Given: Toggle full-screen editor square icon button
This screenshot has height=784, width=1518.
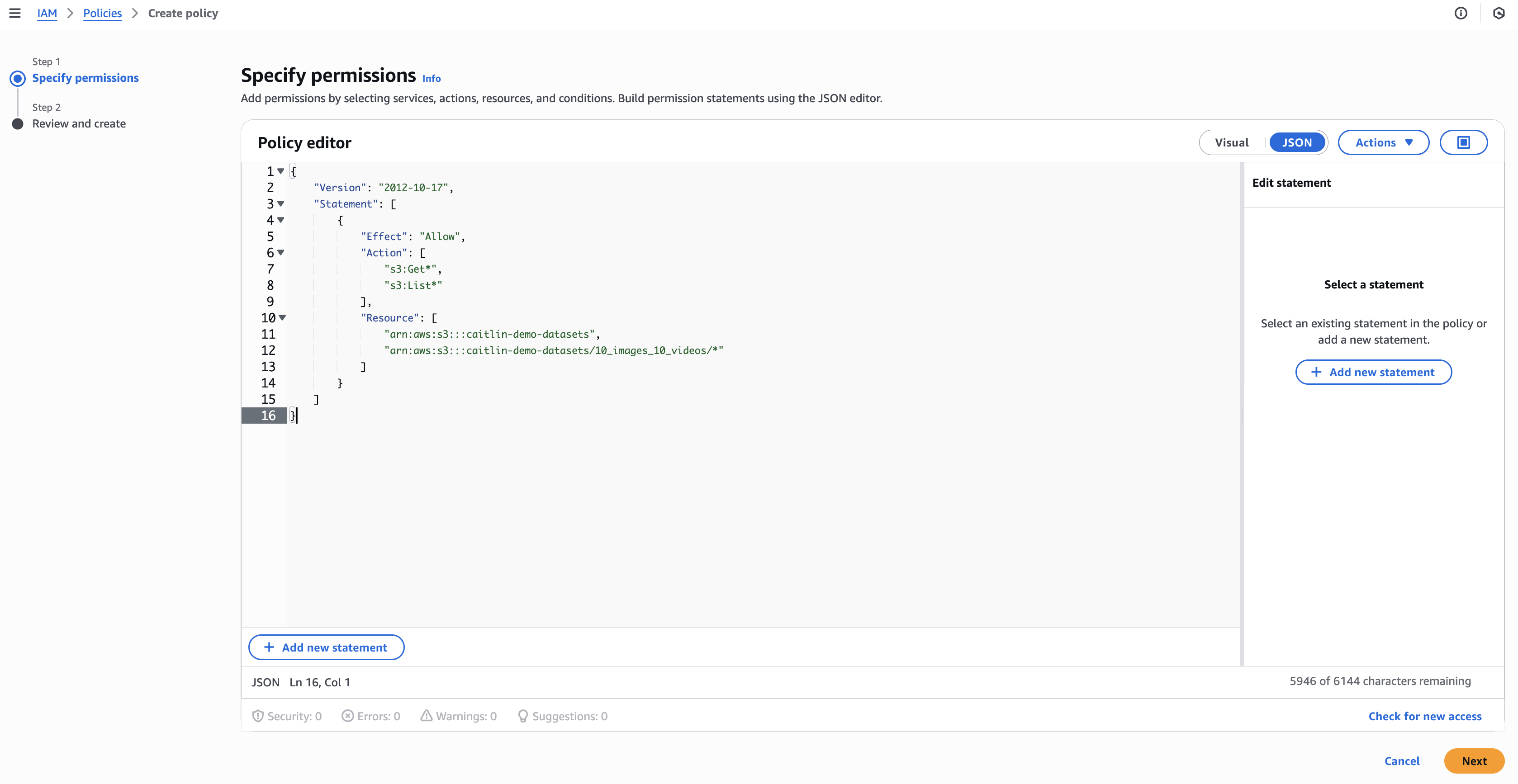Looking at the screenshot, I should [1463, 142].
